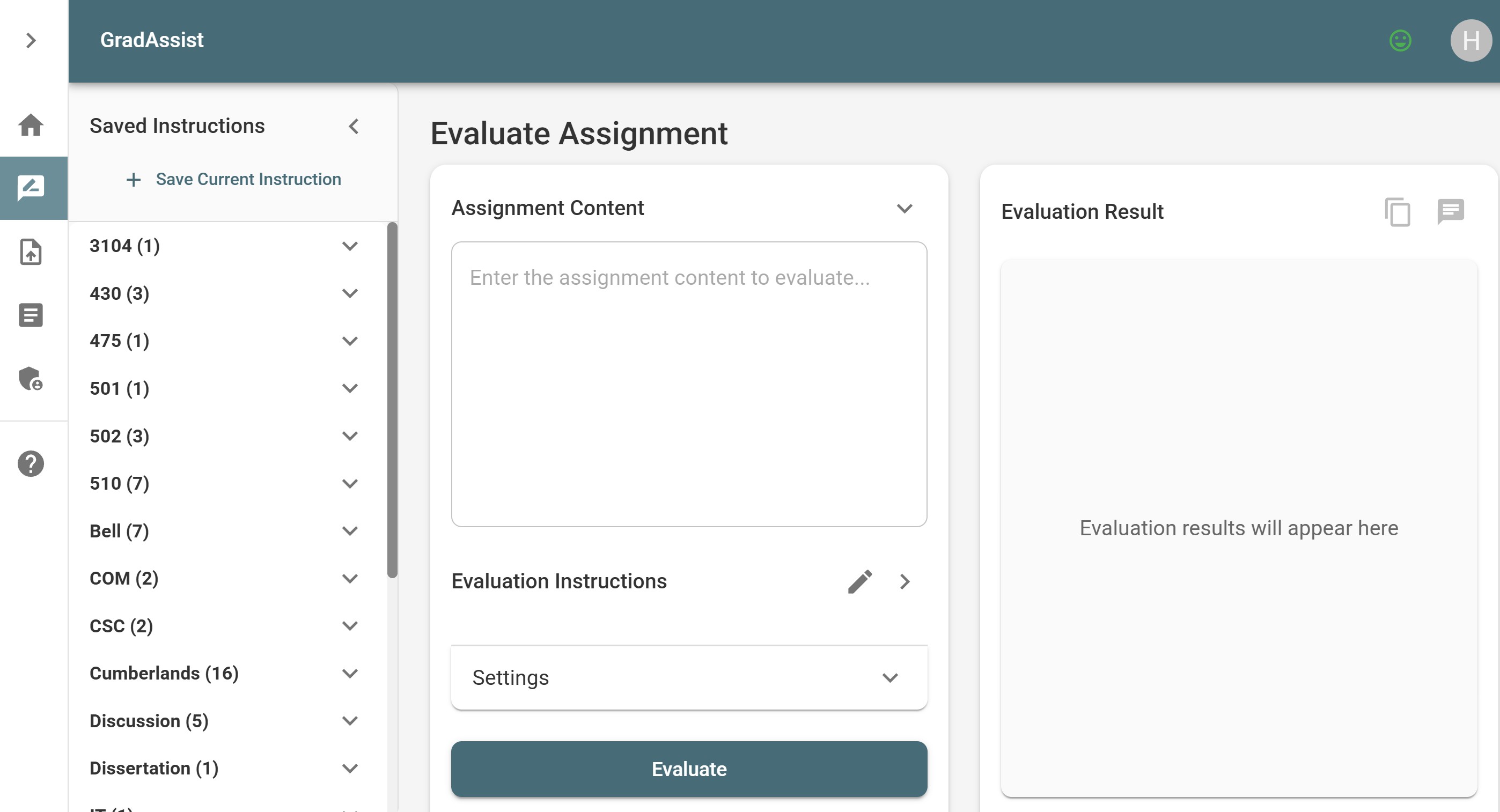Go to Home in the sidebar

click(31, 124)
